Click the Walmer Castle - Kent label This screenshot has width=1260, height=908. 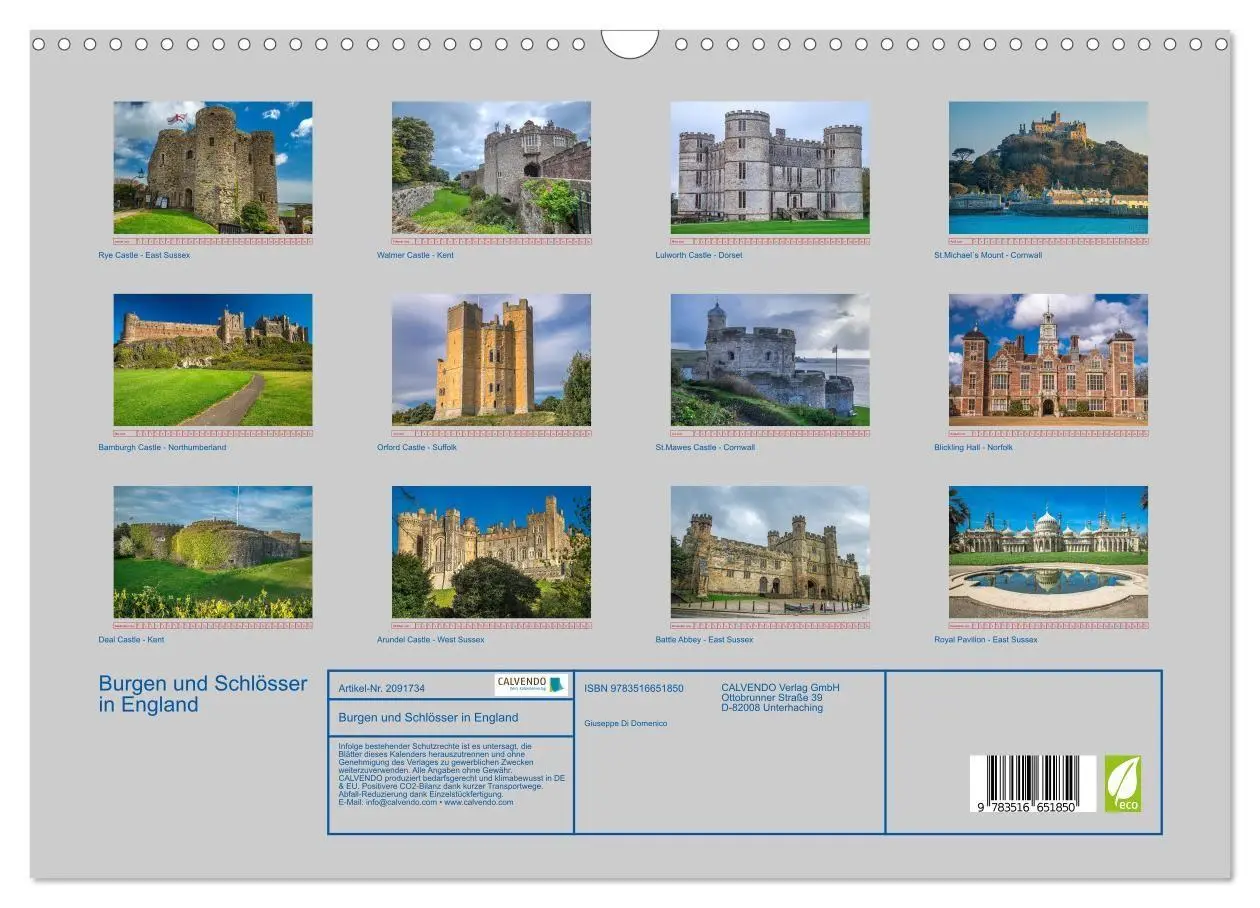point(418,255)
